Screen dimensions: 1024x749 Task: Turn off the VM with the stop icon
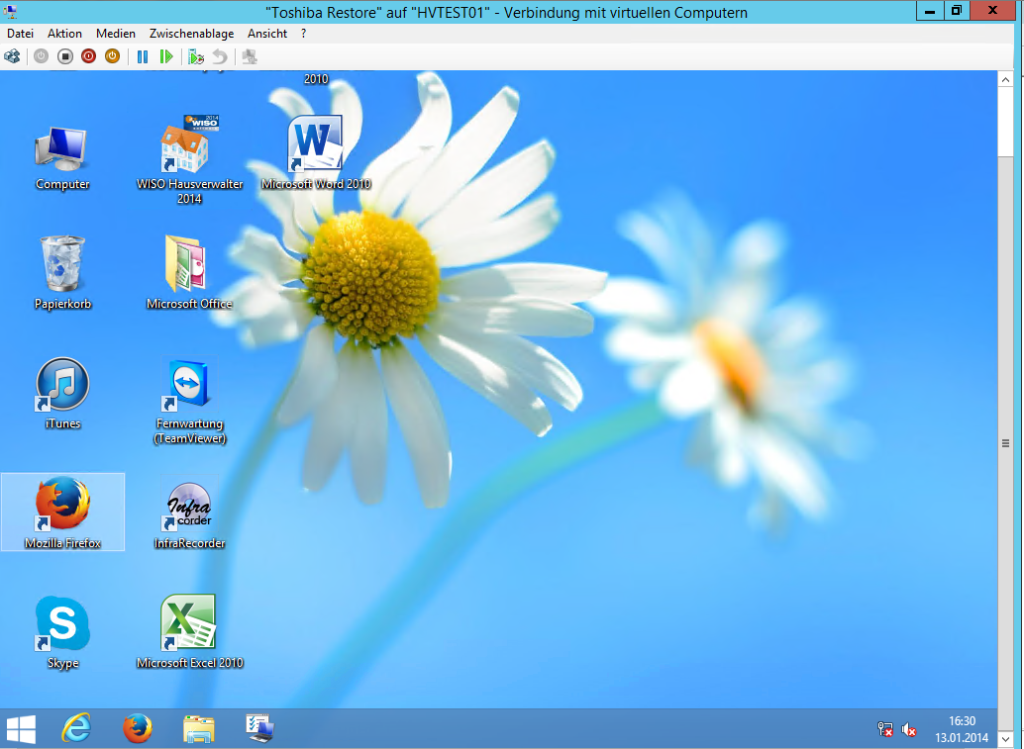coord(65,57)
